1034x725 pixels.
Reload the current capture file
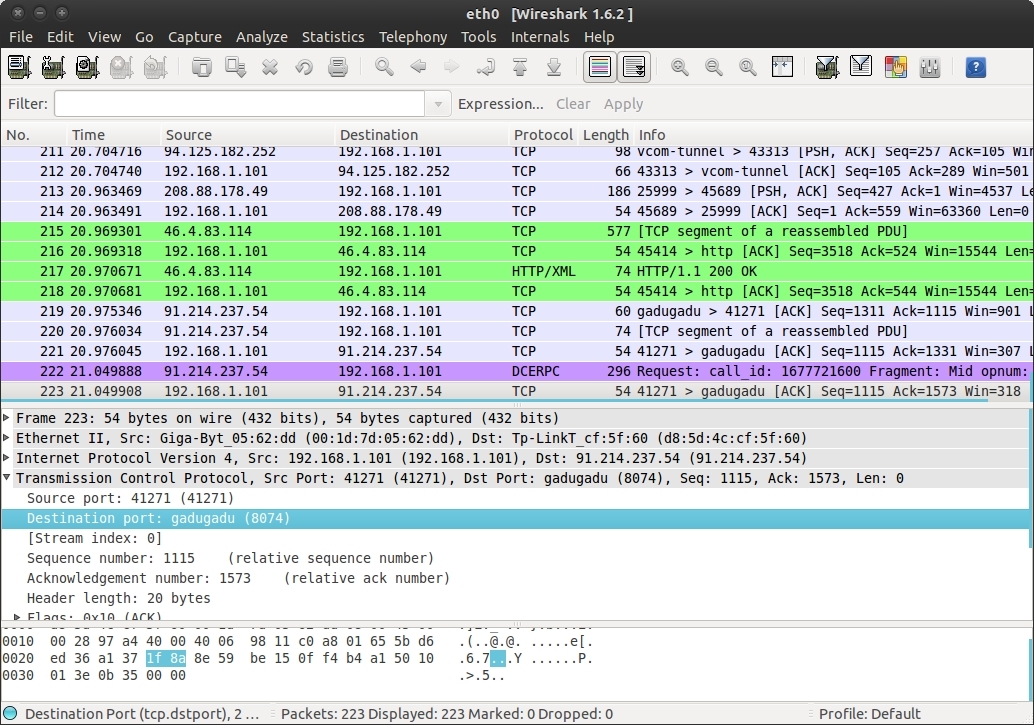[304, 67]
